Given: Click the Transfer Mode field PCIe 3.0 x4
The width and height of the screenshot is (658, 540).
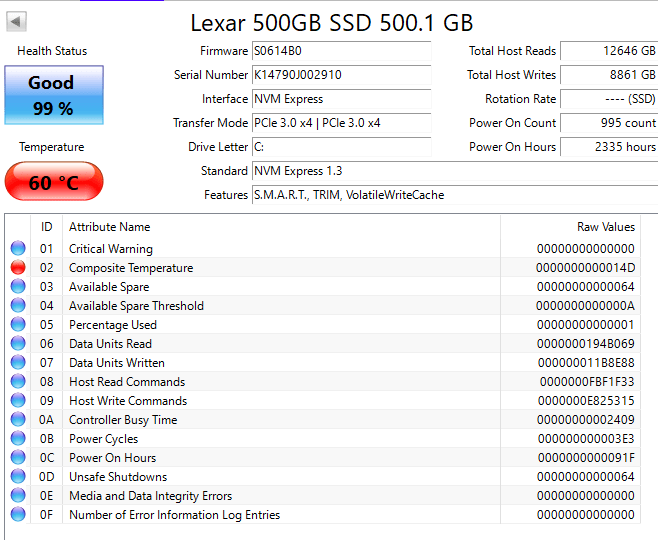Looking at the screenshot, I should pyautogui.click(x=342, y=123).
